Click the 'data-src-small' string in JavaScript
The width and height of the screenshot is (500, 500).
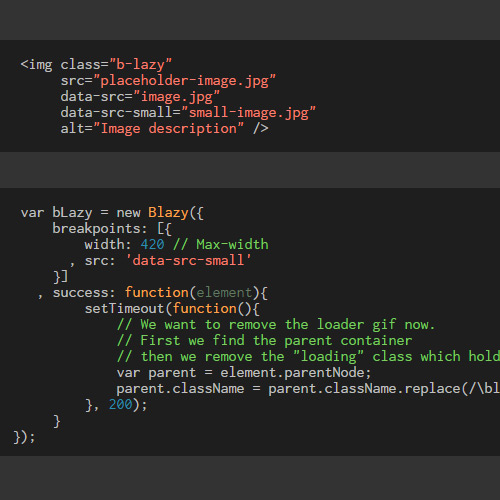click(x=188, y=261)
